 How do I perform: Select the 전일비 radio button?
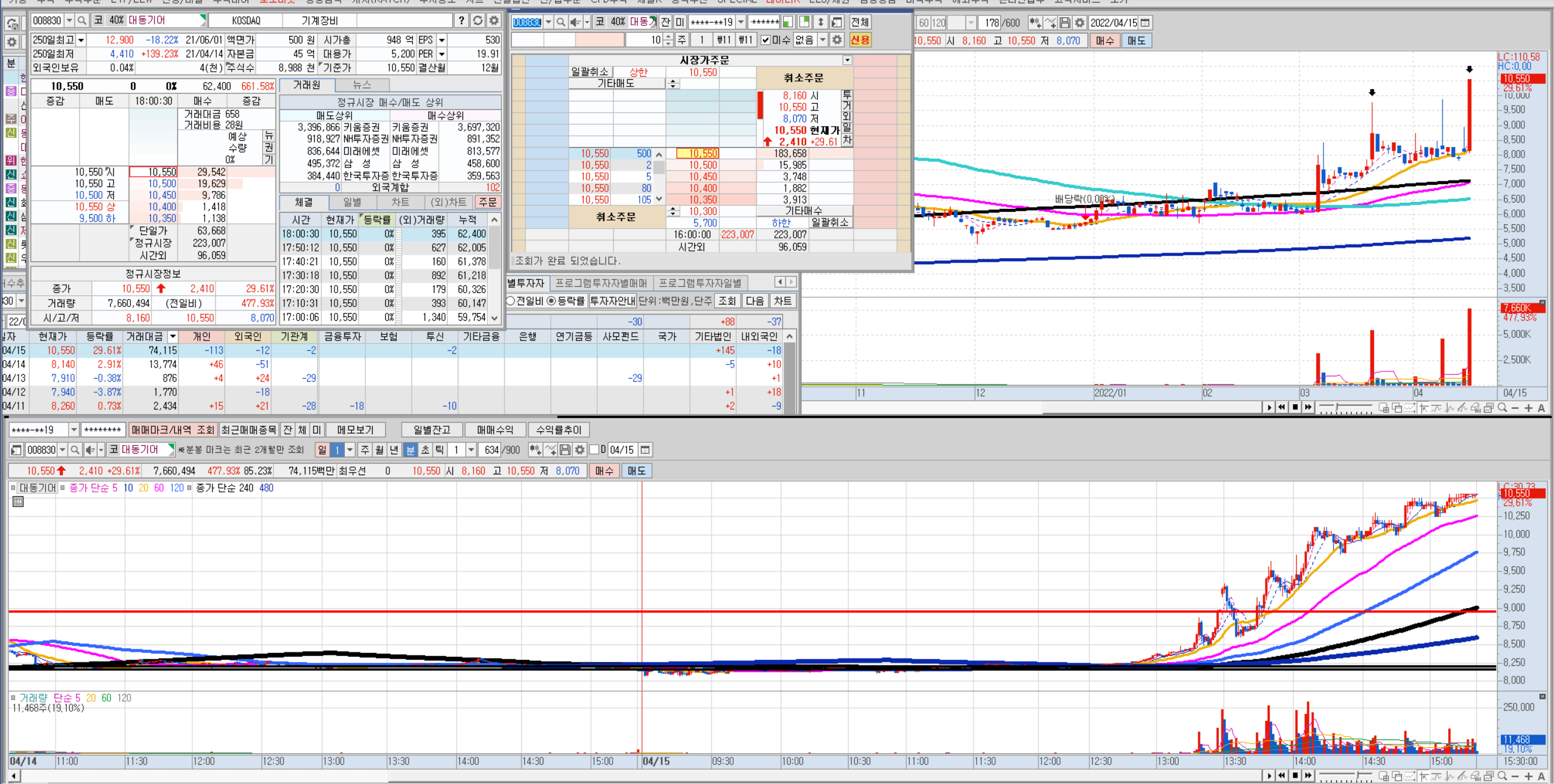point(511,301)
